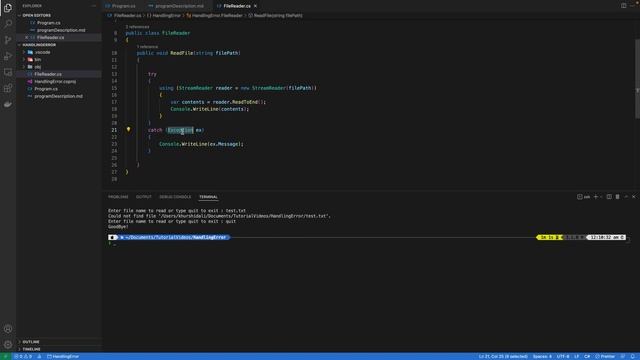Click the HandlingError namespace breadcrumb
This screenshot has width=640, height=360.
coord(164,16)
